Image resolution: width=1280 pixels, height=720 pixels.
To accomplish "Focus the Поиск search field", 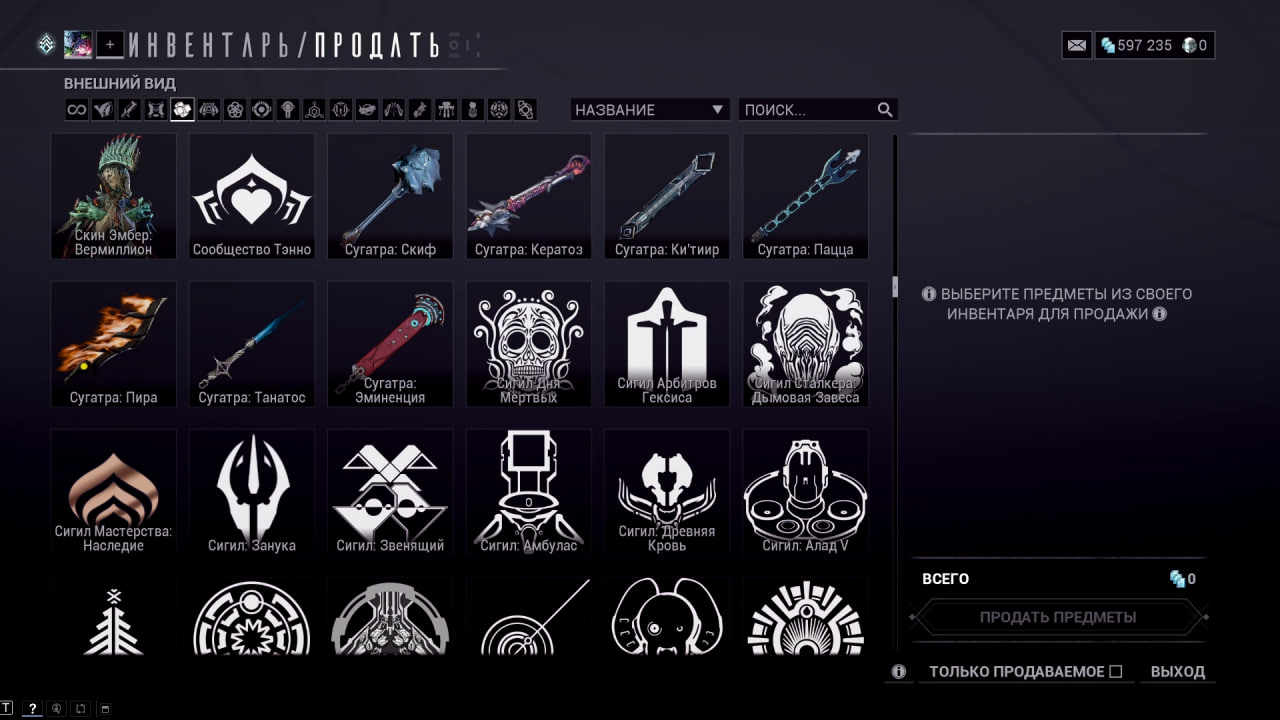I will pos(818,110).
